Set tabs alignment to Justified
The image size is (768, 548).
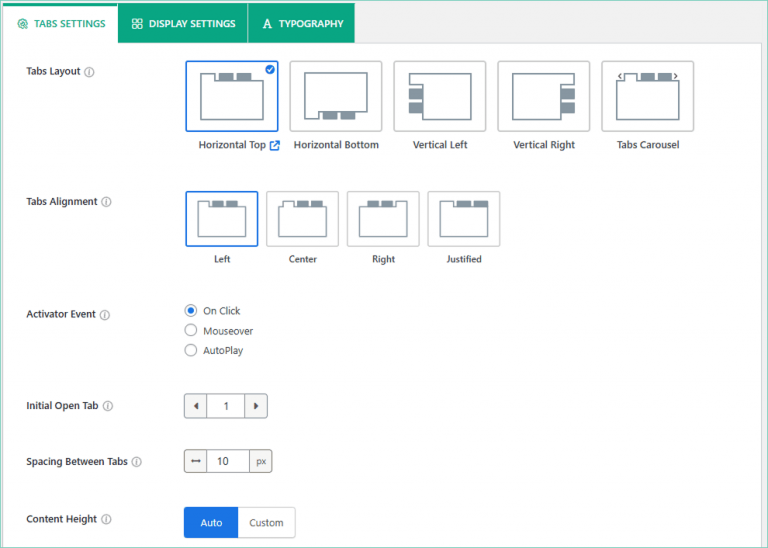[464, 219]
